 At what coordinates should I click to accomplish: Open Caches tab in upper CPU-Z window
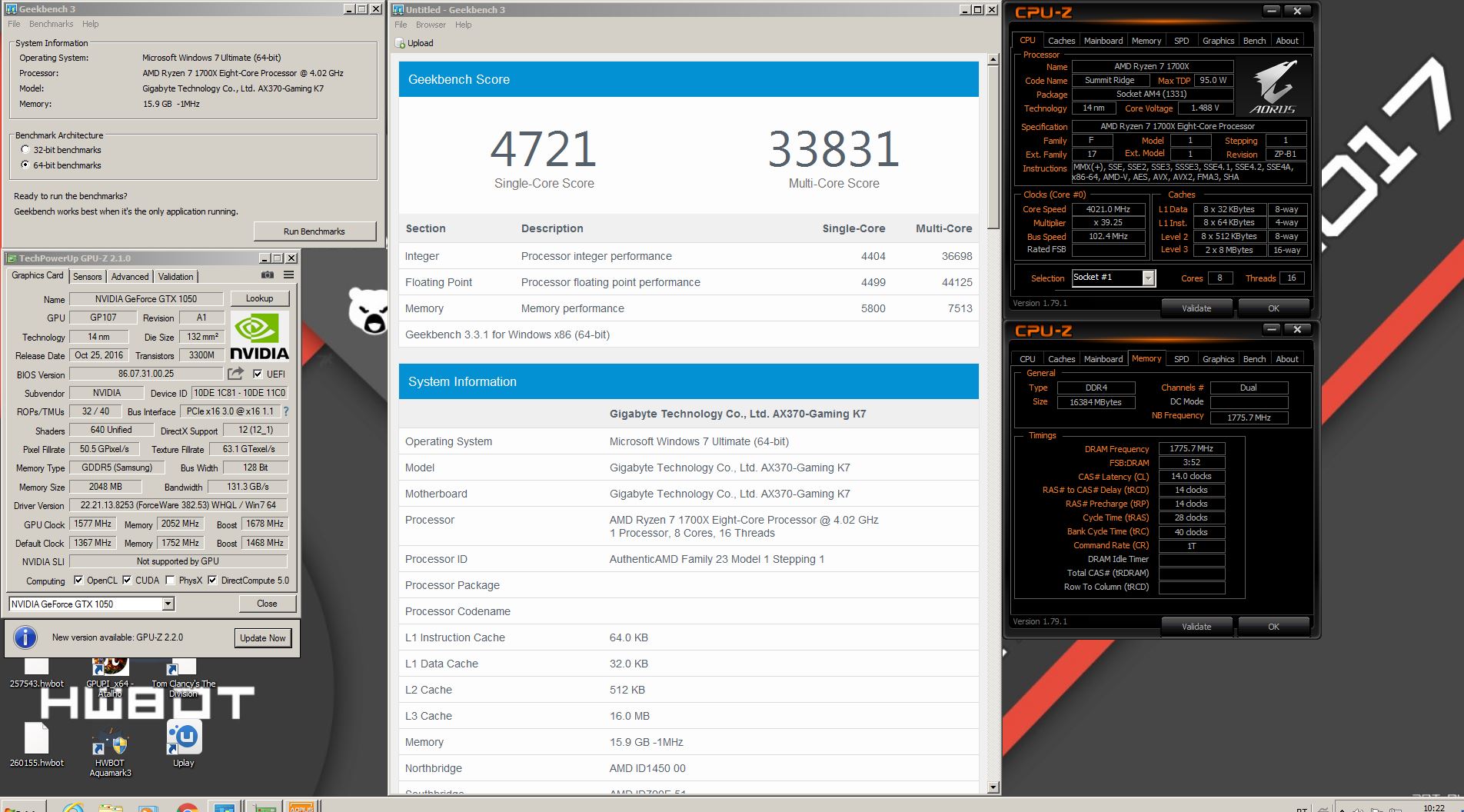(x=1061, y=41)
